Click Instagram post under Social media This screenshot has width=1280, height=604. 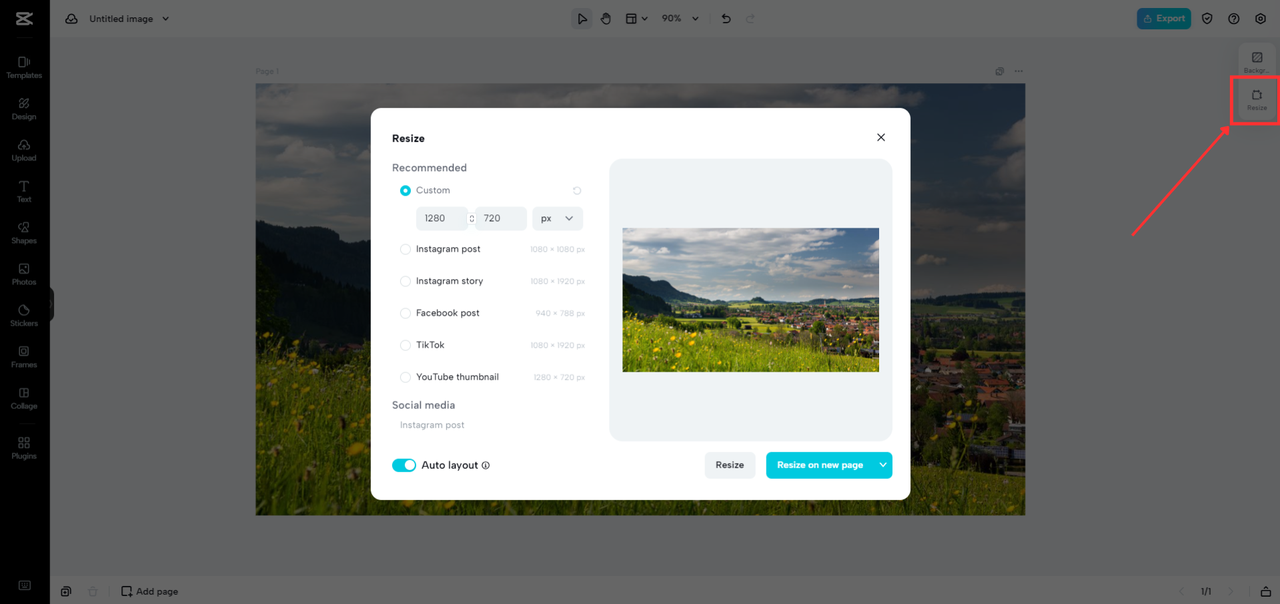pos(432,425)
